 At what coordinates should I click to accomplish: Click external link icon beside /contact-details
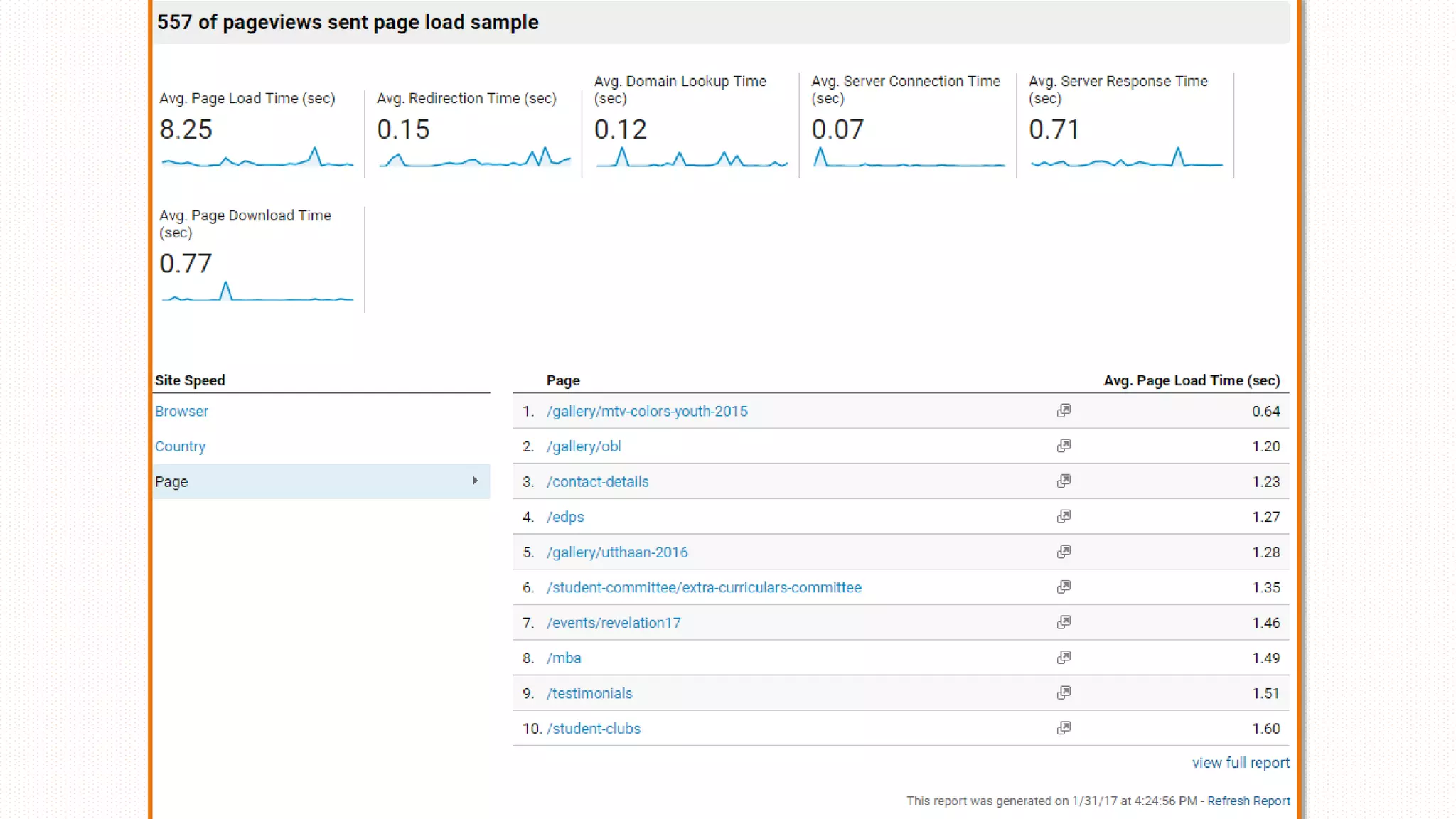point(1064,481)
